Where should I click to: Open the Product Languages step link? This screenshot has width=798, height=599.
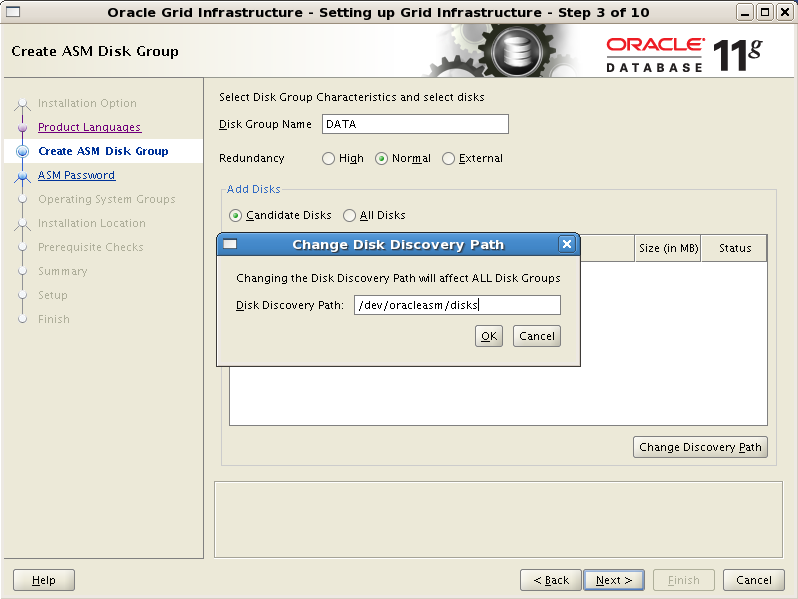pos(90,127)
